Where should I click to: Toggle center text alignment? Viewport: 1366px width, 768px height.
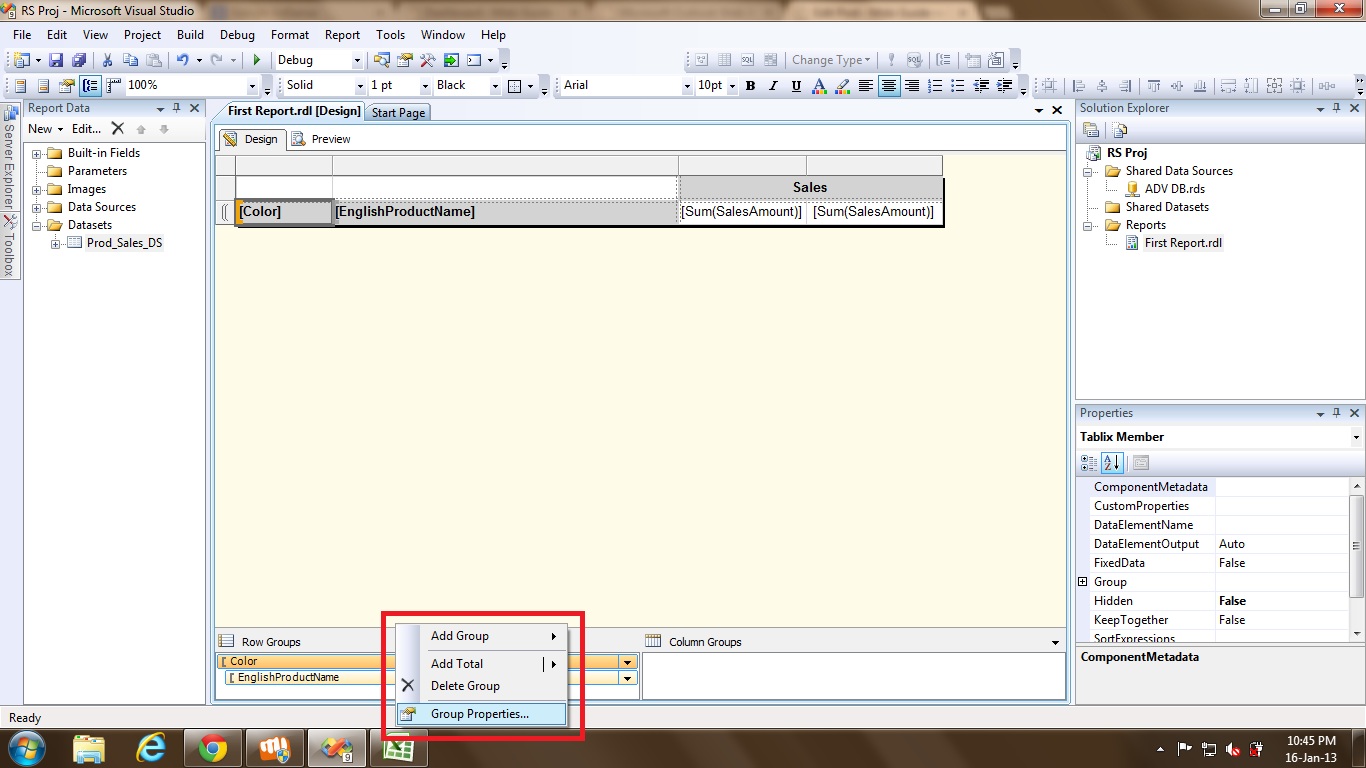(x=889, y=86)
